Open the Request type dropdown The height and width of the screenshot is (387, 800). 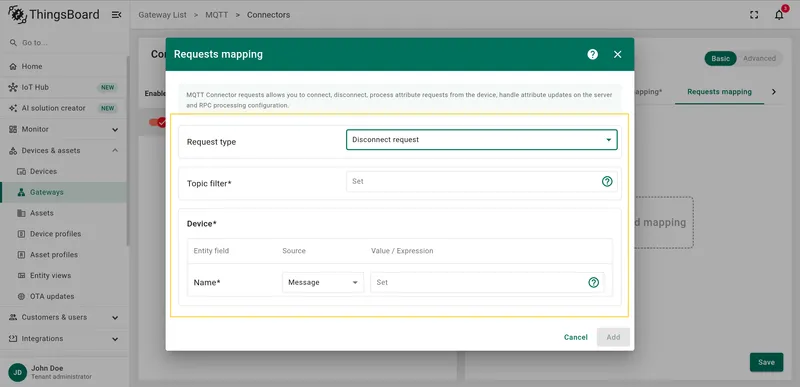(x=482, y=140)
